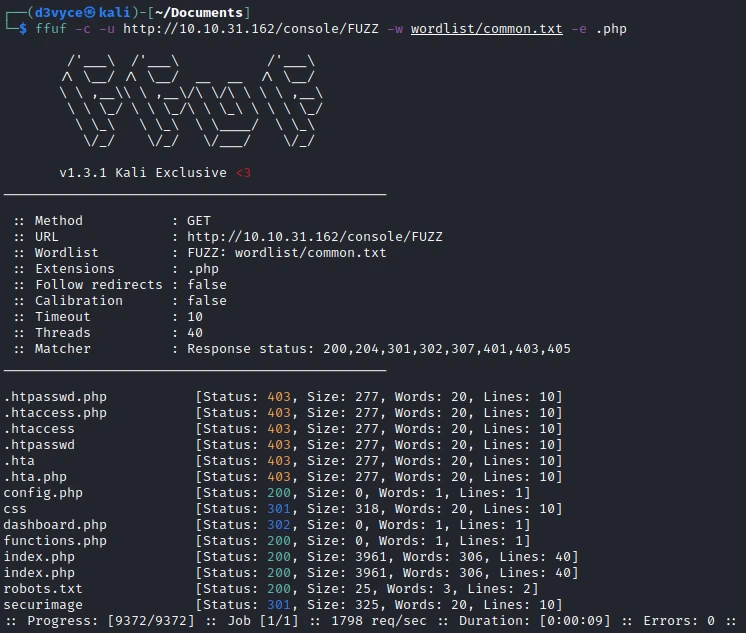Select the config.php result entry
Image resolution: width=746 pixels, height=633 pixels.
coord(43,493)
